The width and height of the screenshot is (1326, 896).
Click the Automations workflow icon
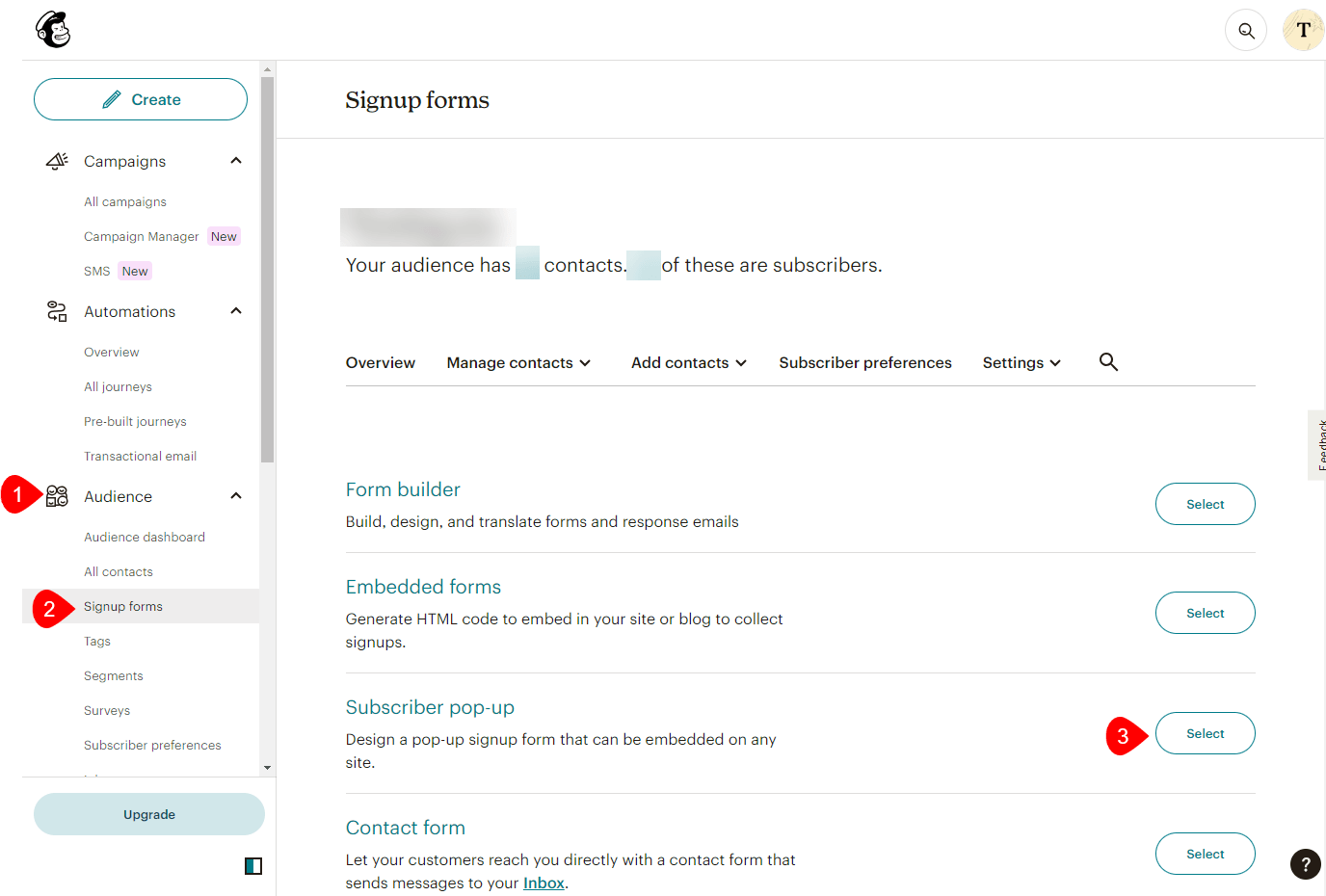tap(57, 311)
